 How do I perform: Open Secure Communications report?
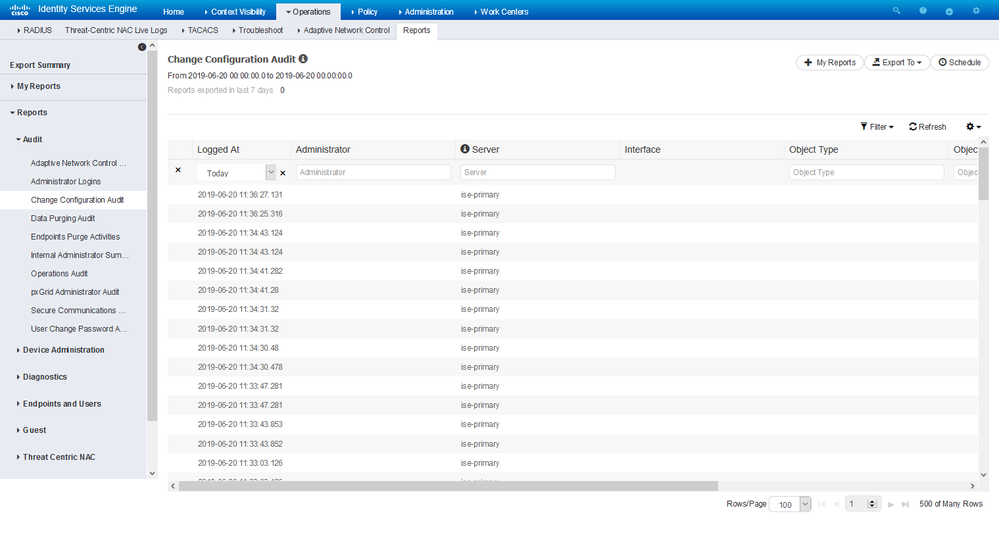78,311
